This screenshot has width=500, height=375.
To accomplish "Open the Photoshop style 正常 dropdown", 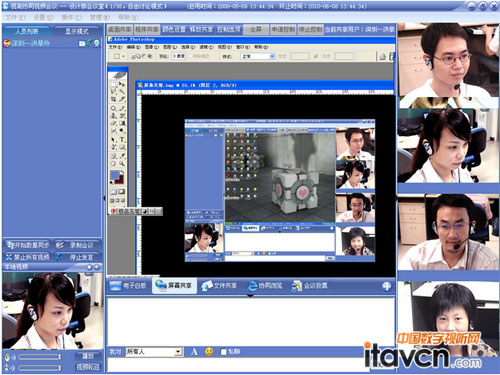I will tap(258, 56).
